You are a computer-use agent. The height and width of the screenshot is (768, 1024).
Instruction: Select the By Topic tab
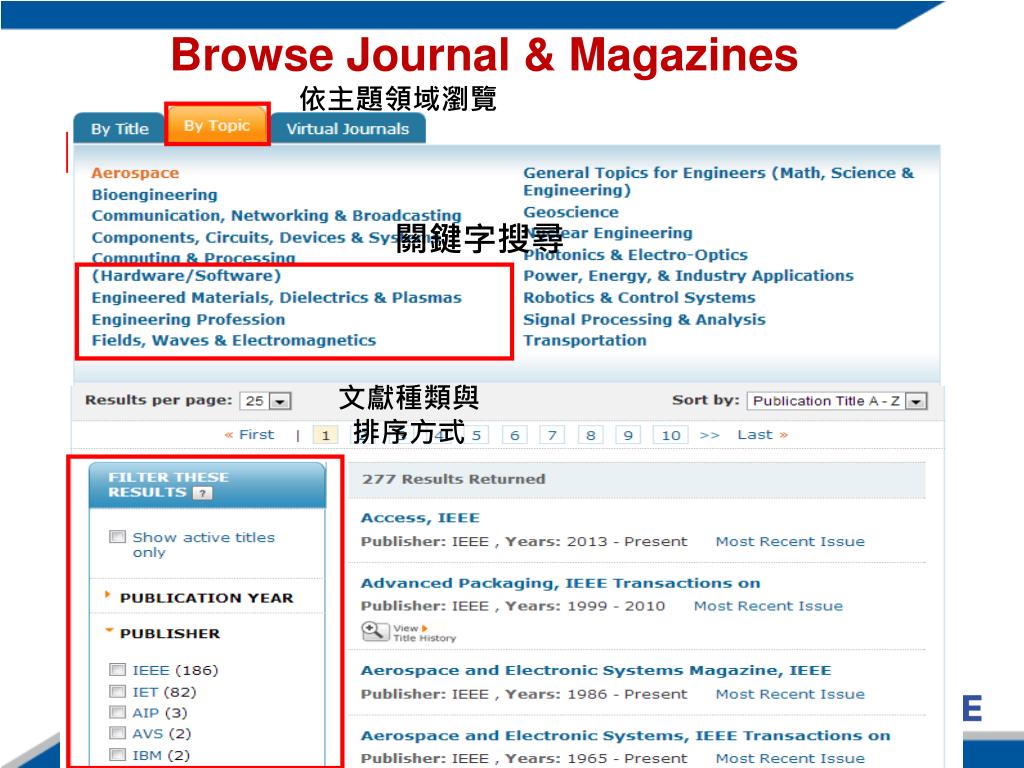tap(217, 125)
